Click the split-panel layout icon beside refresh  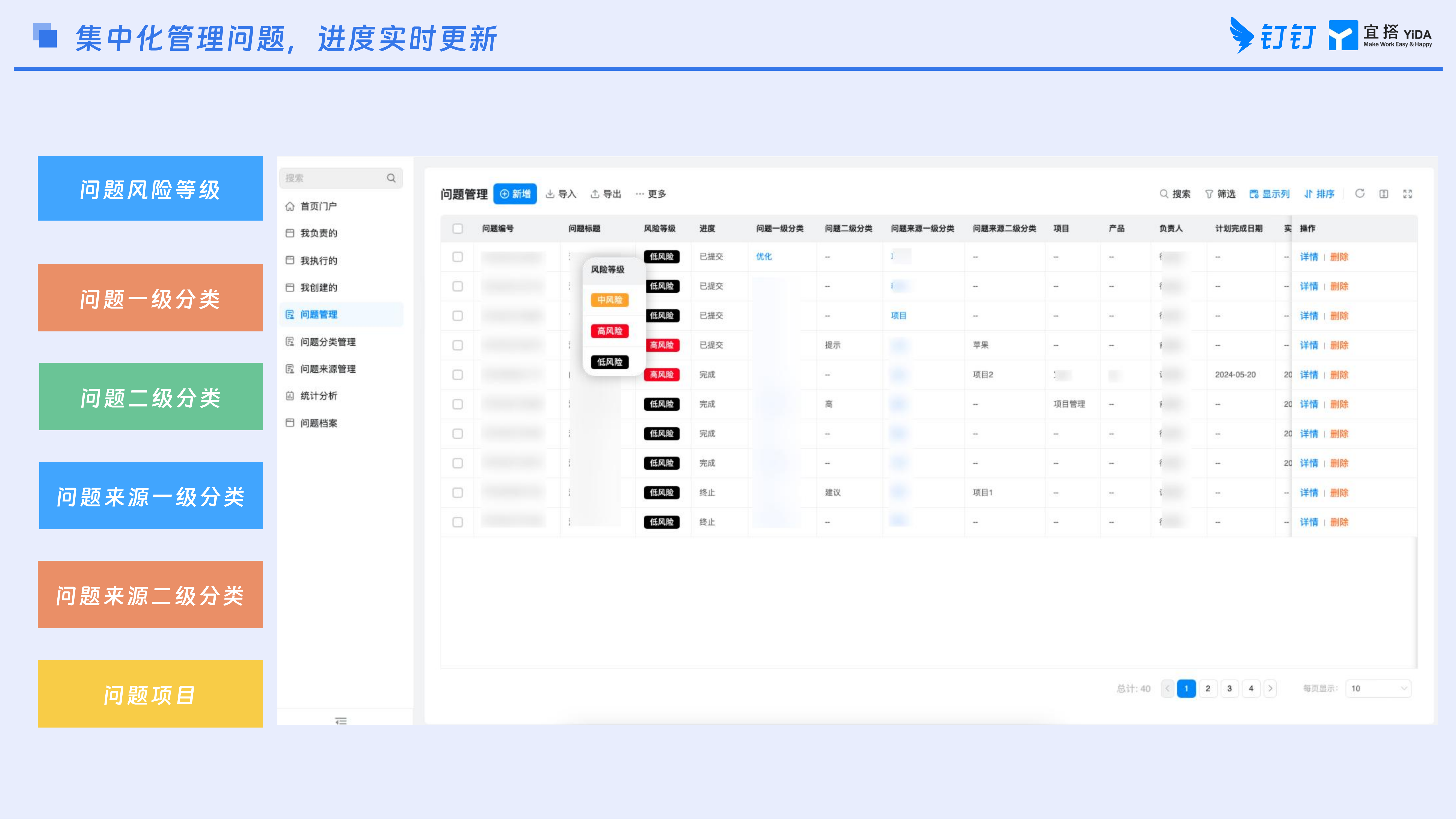coord(1384,194)
